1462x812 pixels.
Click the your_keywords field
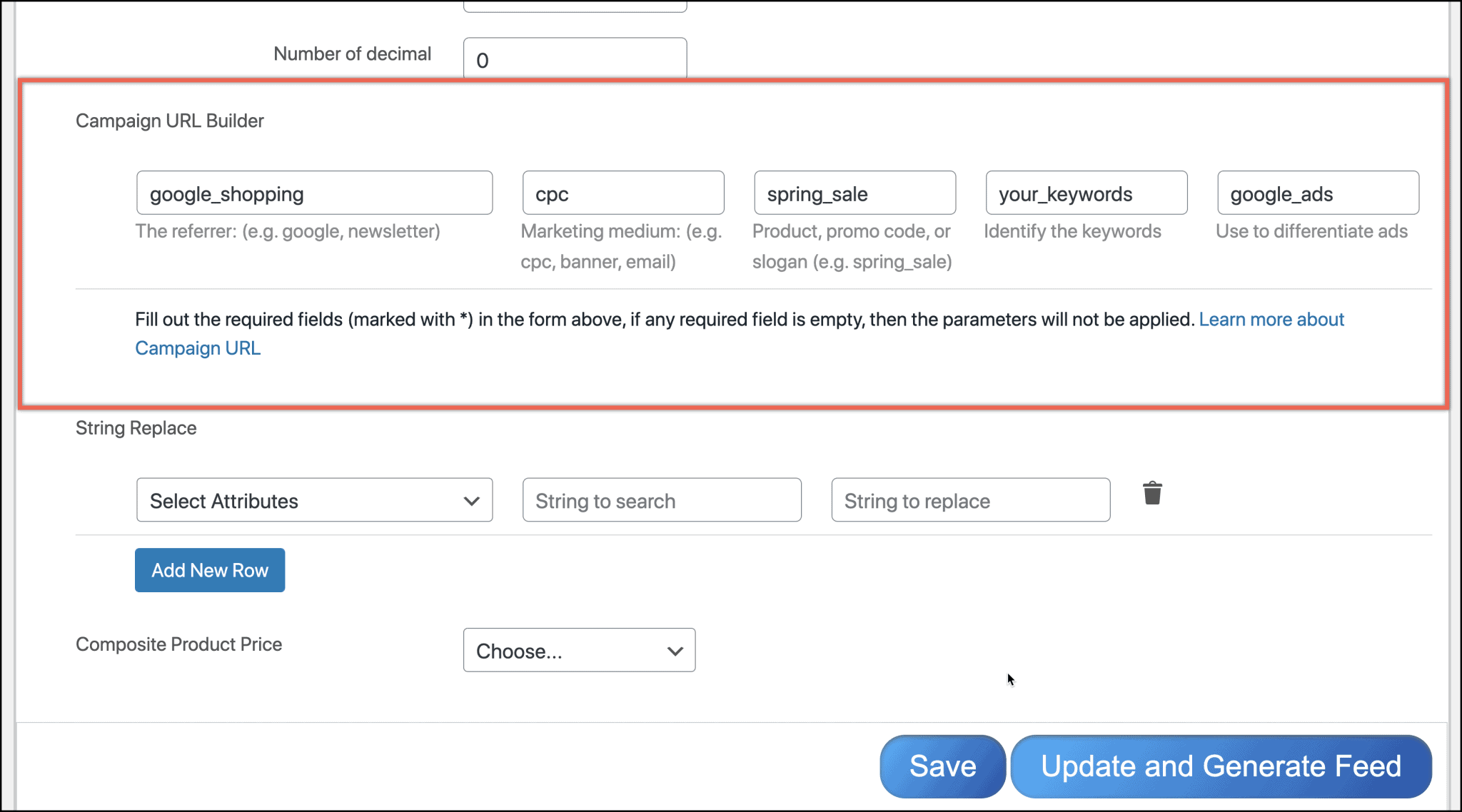pos(1086,193)
